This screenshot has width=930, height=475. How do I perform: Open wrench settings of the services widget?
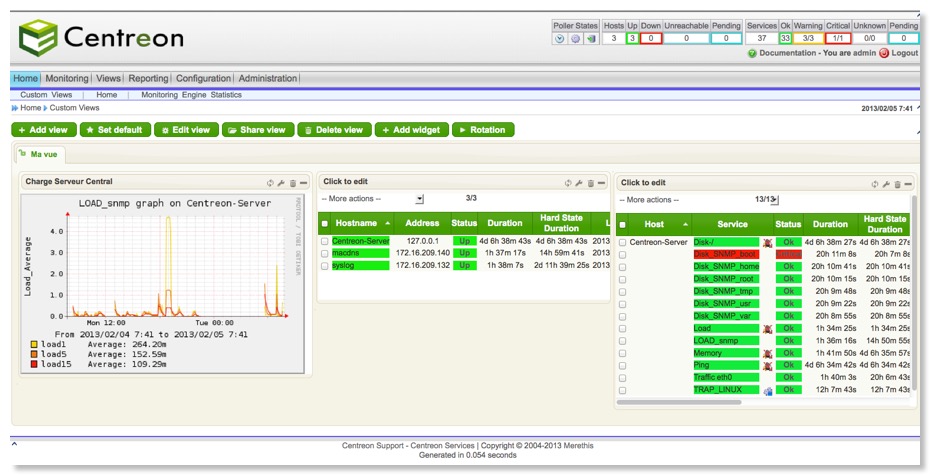(886, 184)
